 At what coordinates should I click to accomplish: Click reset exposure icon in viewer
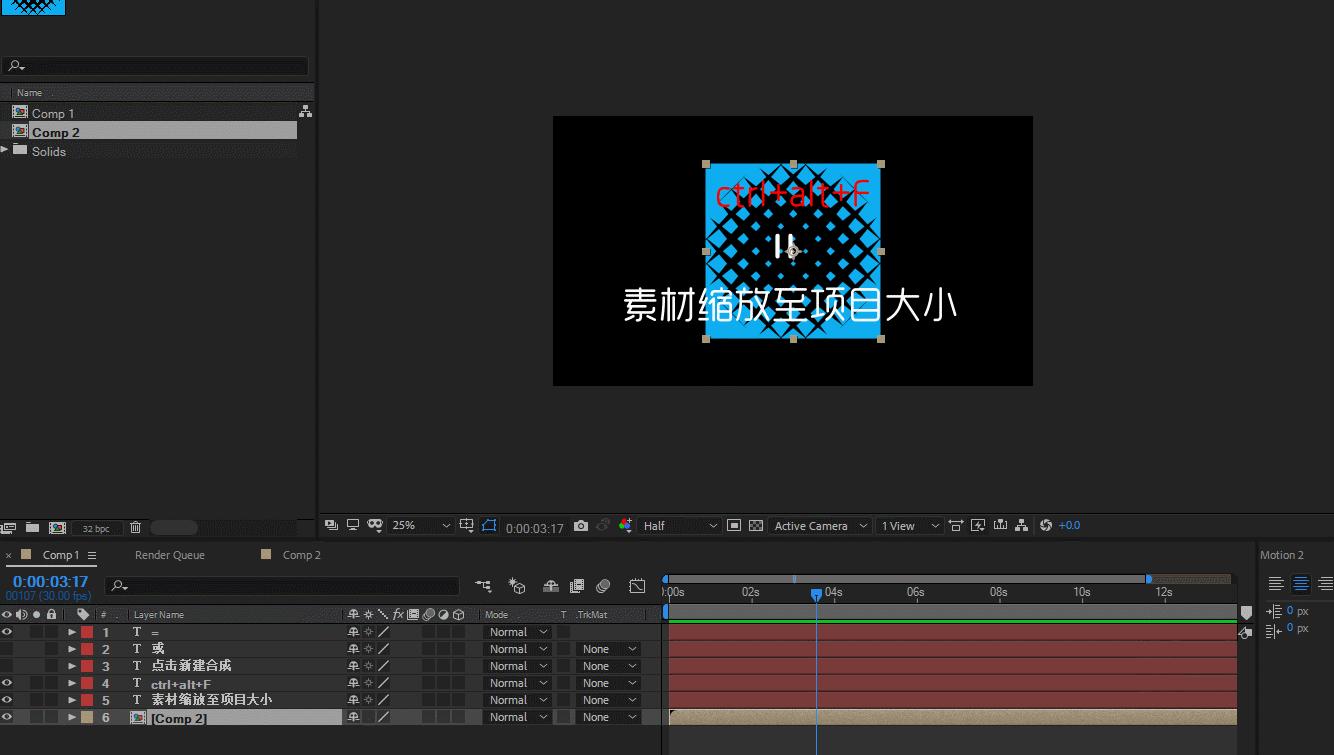coord(1046,525)
